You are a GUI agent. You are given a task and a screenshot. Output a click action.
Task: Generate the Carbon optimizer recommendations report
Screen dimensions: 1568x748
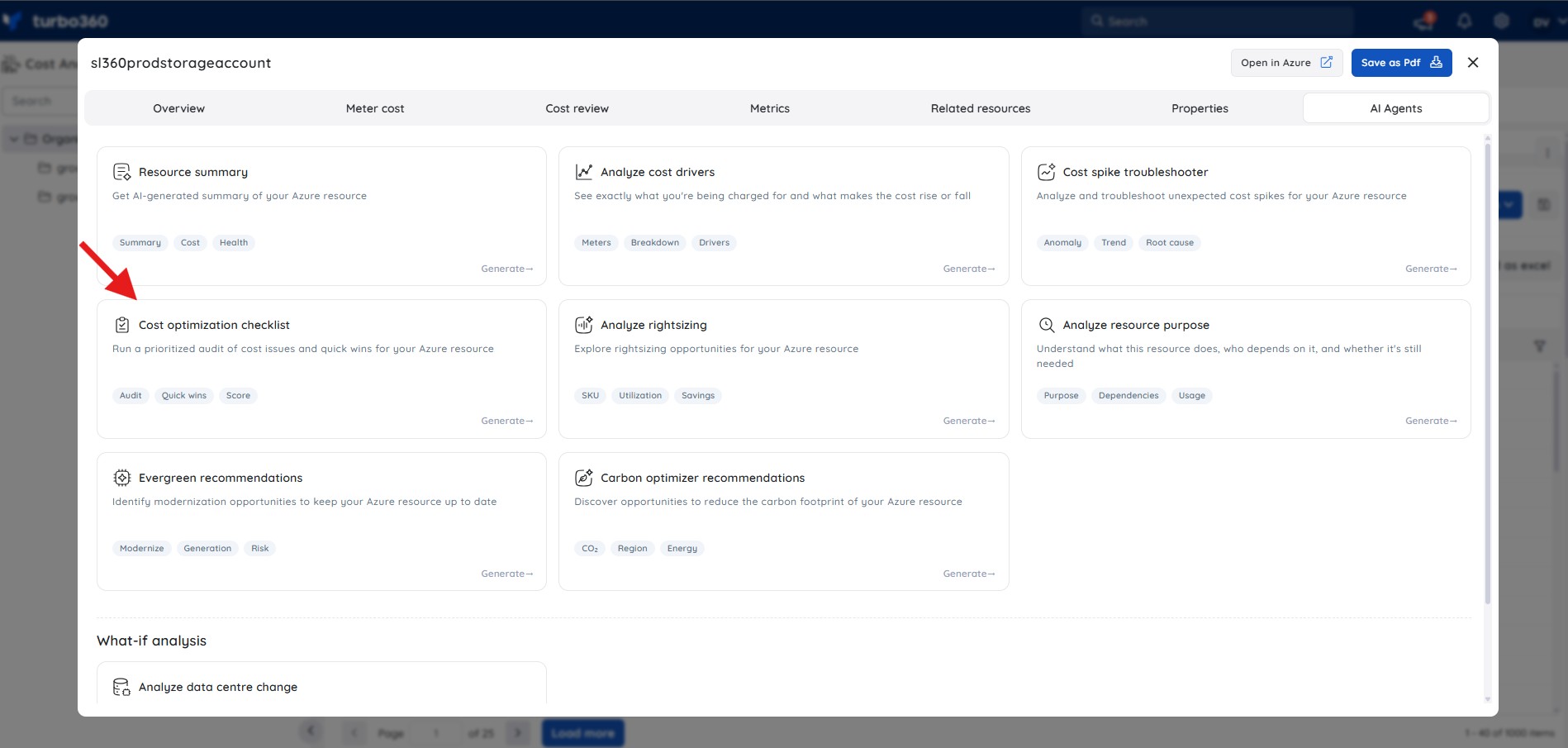pyautogui.click(x=969, y=574)
